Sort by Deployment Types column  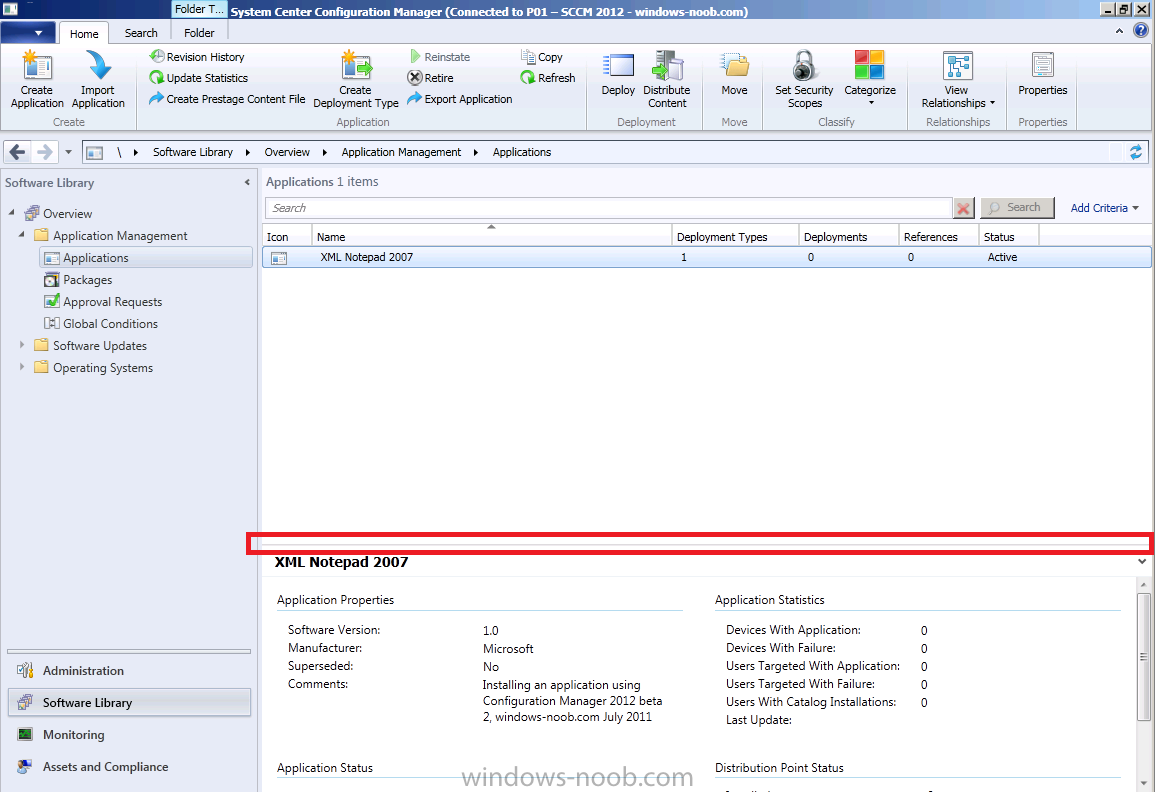pos(735,236)
